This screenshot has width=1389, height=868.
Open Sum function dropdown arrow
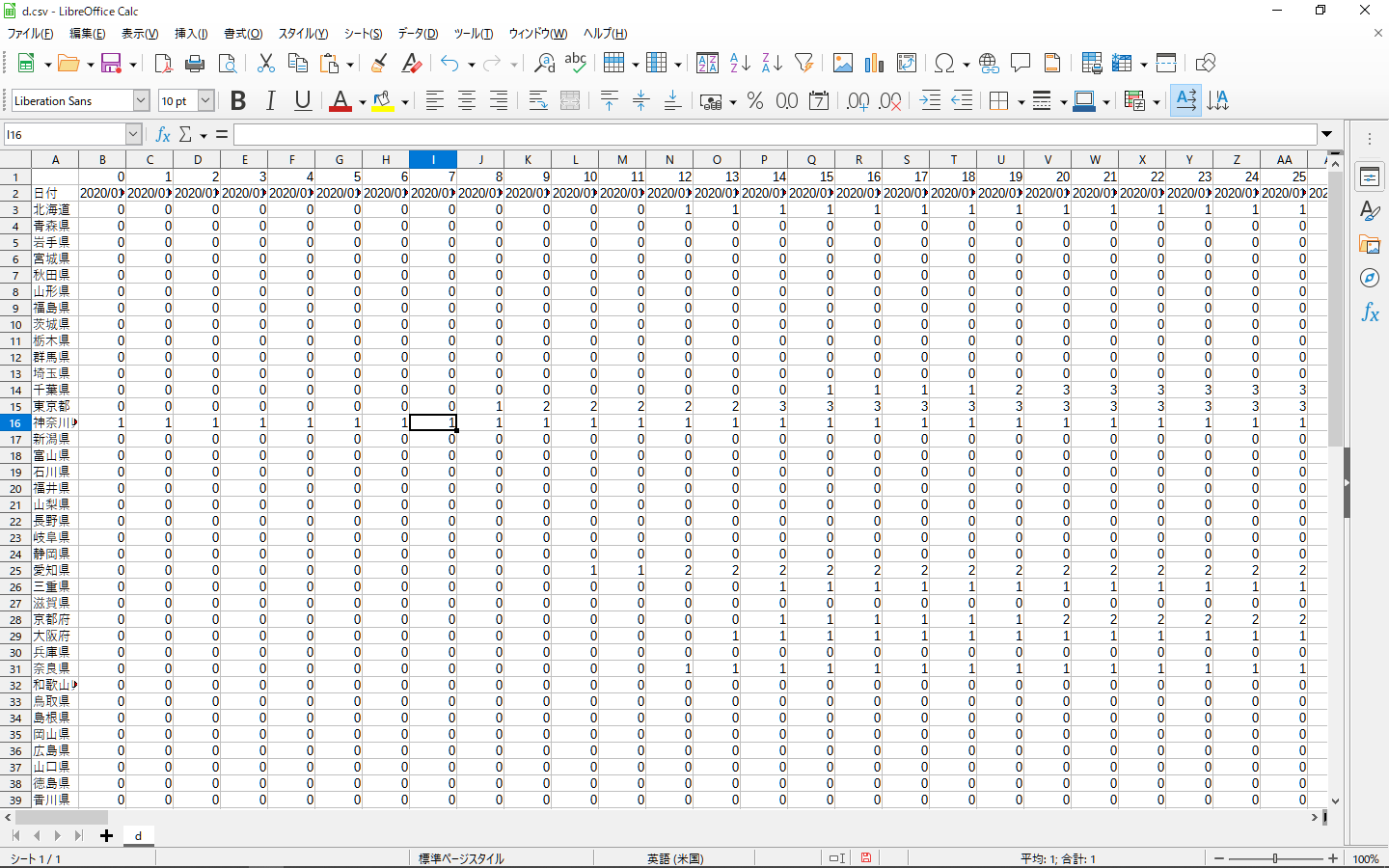[204, 135]
